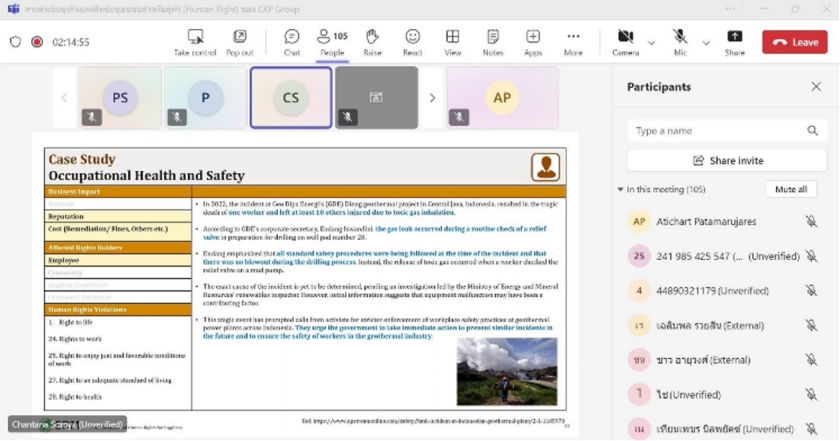This screenshot has width=840, height=441.
Task: Toggle the People participants panel
Action: tap(332, 42)
